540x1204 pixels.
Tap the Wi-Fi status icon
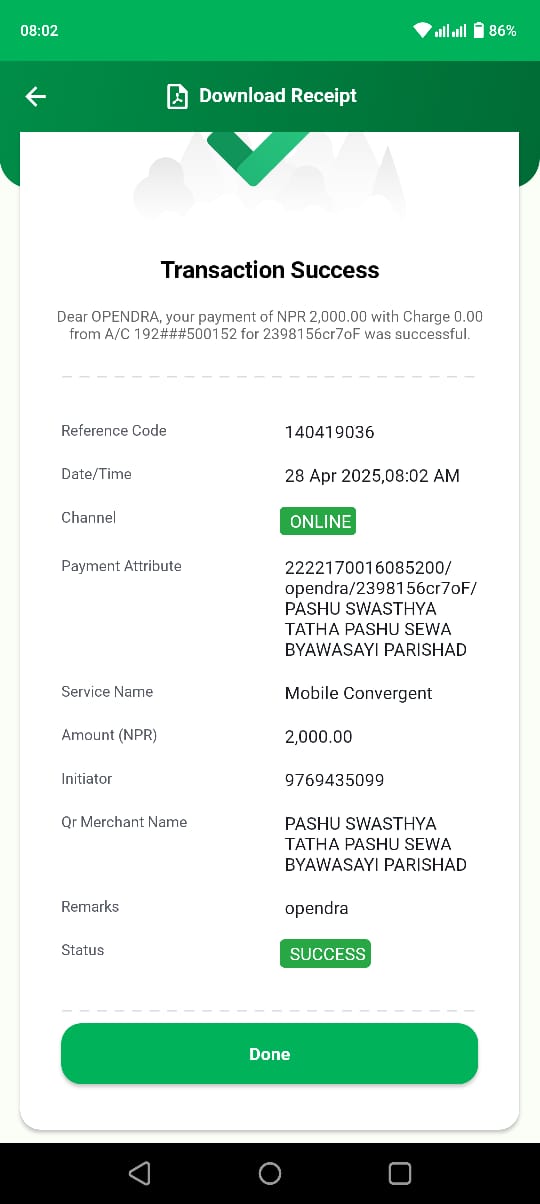(422, 31)
